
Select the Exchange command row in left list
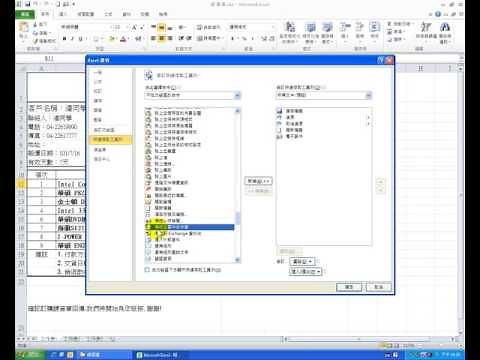(189, 233)
